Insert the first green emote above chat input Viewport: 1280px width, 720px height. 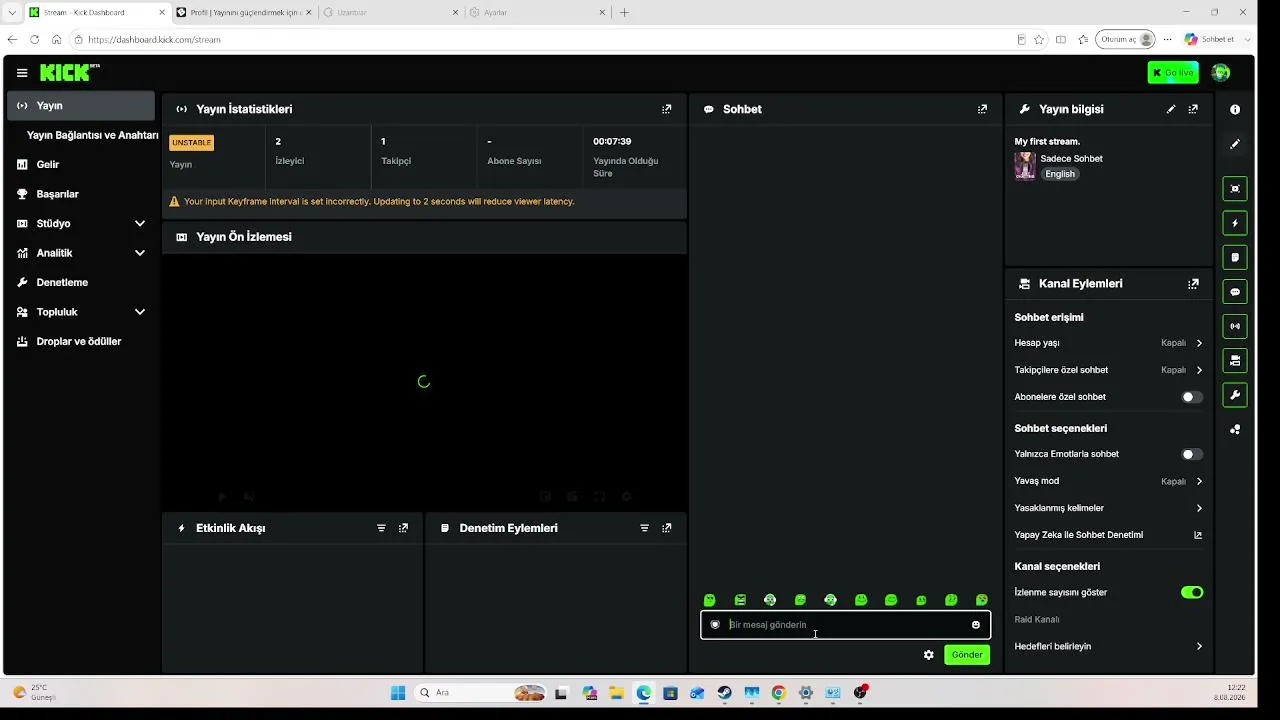coord(710,600)
